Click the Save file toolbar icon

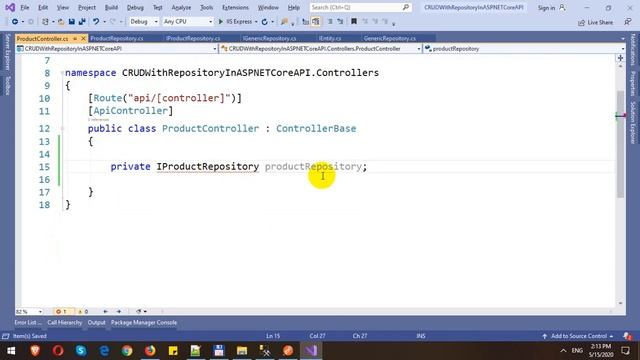click(x=71, y=22)
